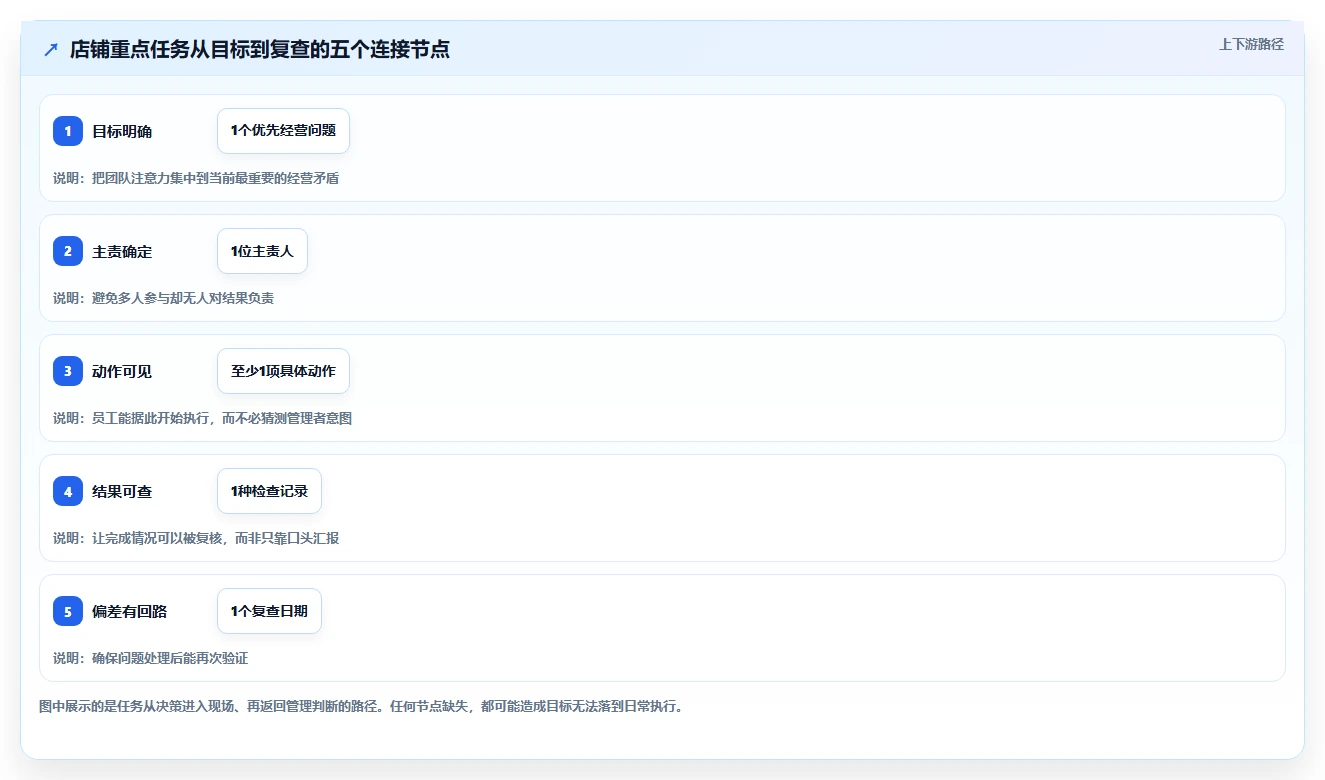Click number badge 5 for 偏差有回路

[x=68, y=611]
